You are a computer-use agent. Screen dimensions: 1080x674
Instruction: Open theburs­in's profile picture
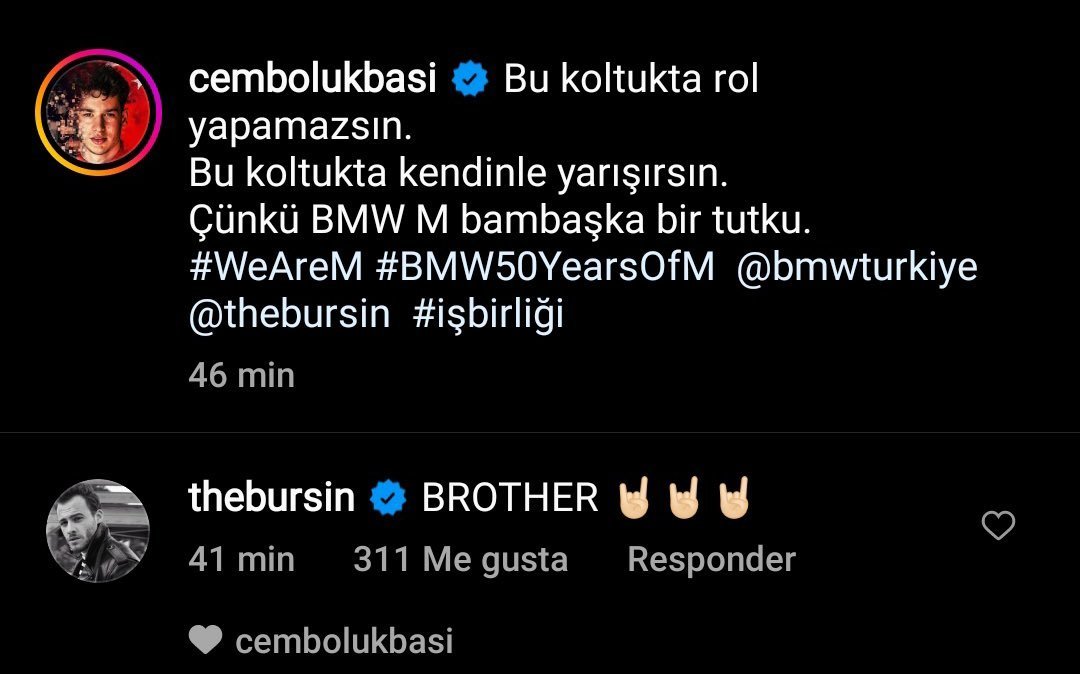click(98, 531)
